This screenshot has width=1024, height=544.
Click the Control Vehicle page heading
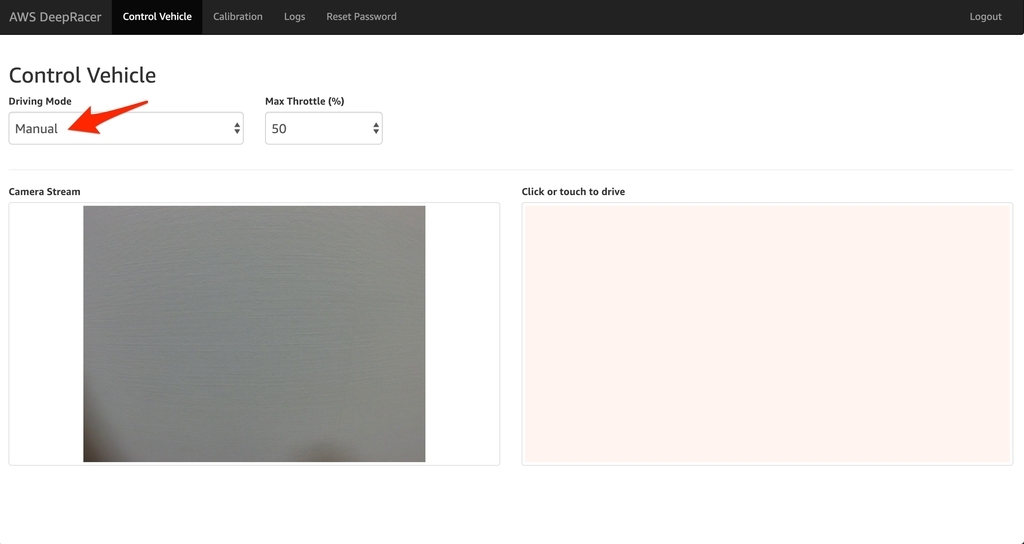point(82,75)
